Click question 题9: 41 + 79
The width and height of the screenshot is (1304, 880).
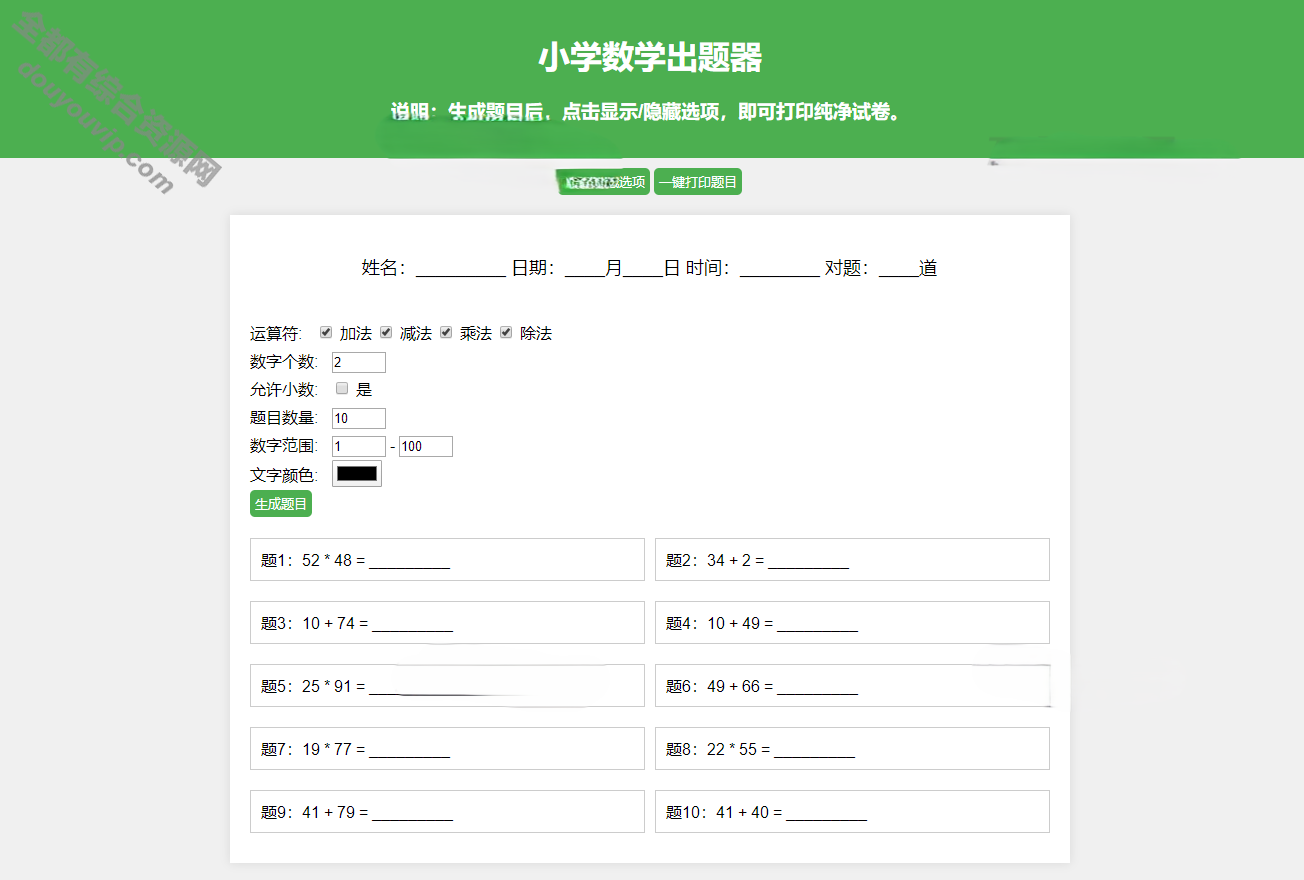[x=447, y=811]
